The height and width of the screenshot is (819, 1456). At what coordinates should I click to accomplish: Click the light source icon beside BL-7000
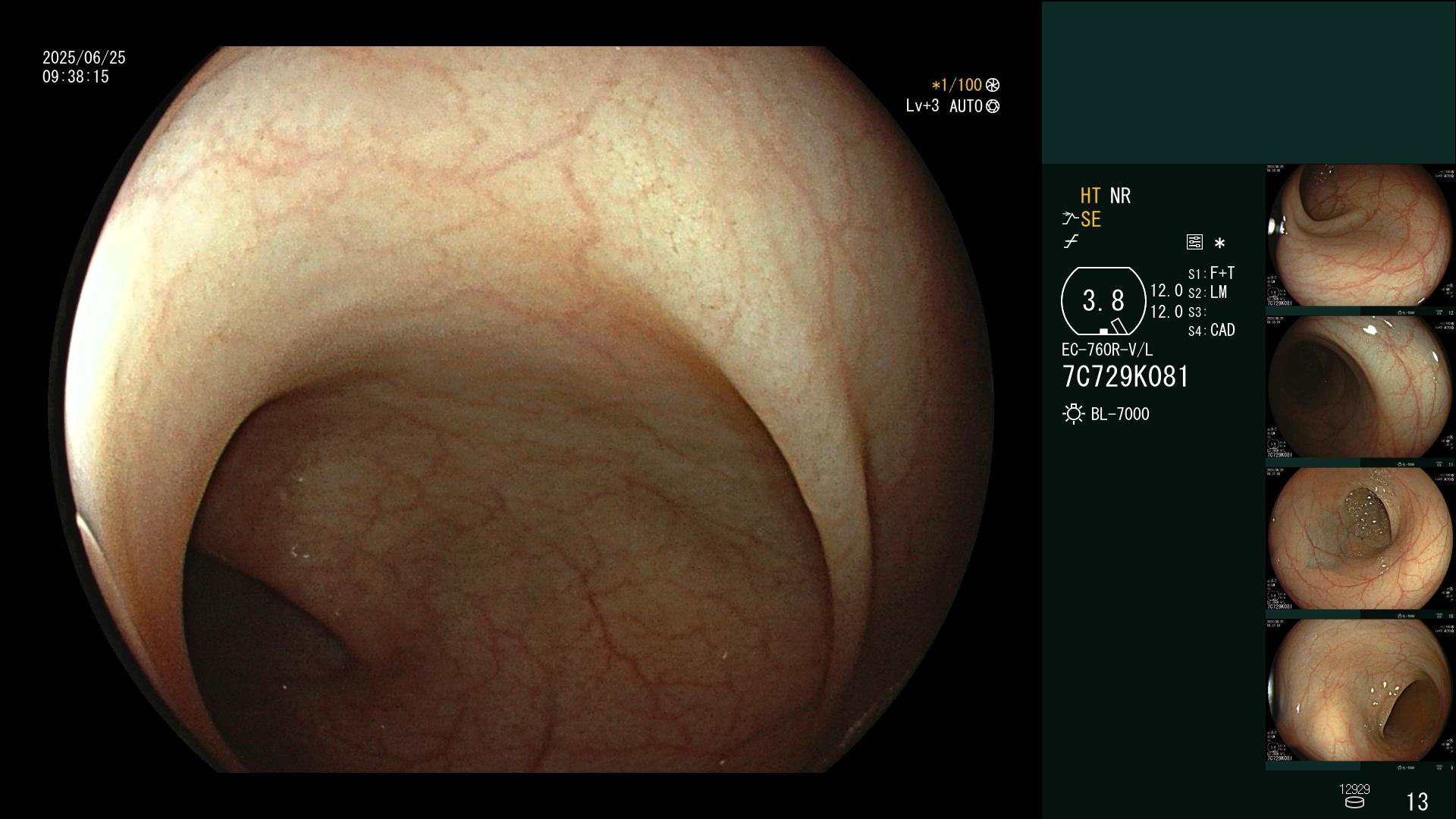pos(1073,414)
